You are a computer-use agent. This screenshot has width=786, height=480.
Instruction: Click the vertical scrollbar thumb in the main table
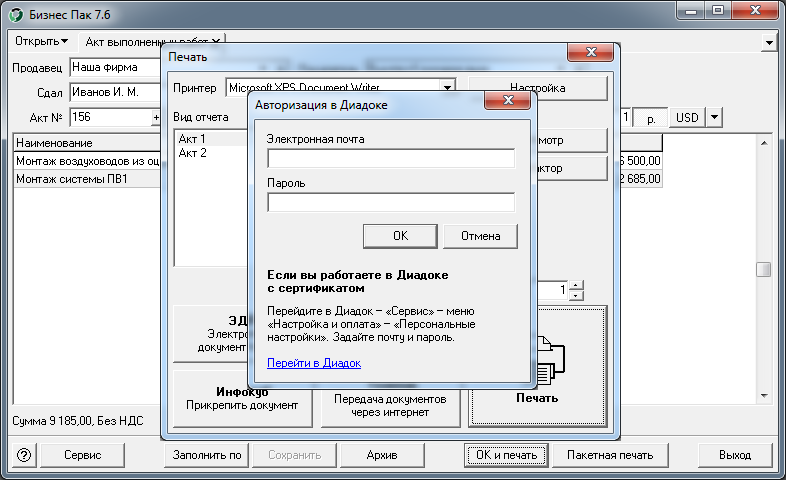click(763, 270)
